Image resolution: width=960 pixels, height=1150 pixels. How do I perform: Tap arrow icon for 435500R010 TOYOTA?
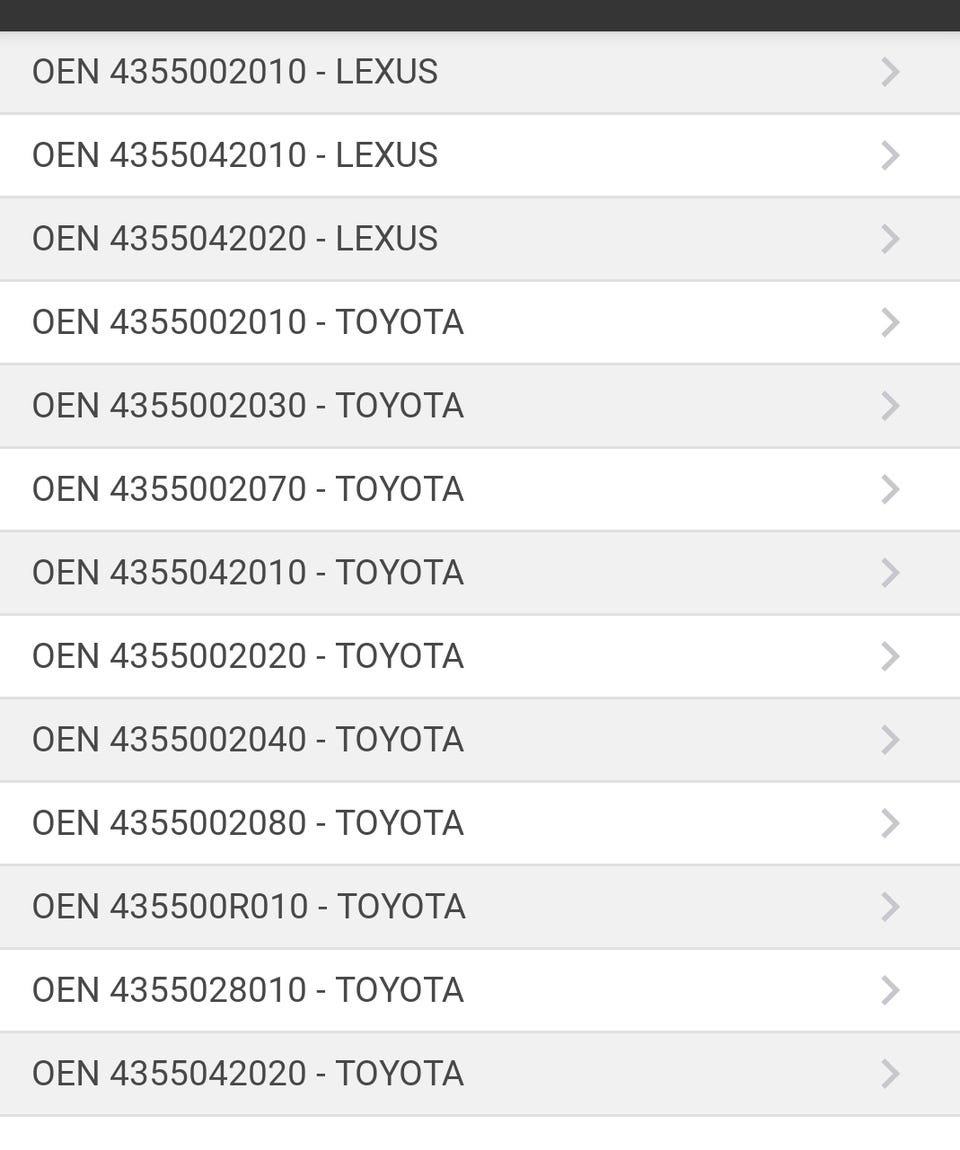click(x=890, y=907)
